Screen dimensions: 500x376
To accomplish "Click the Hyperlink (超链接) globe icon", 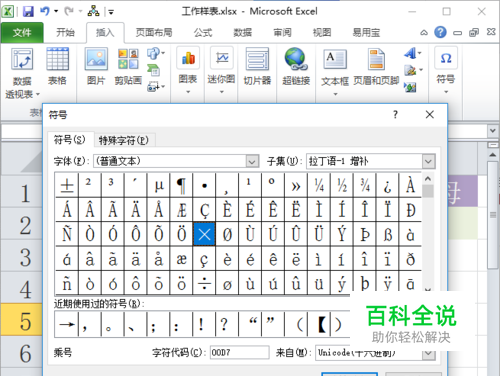I will [296, 59].
